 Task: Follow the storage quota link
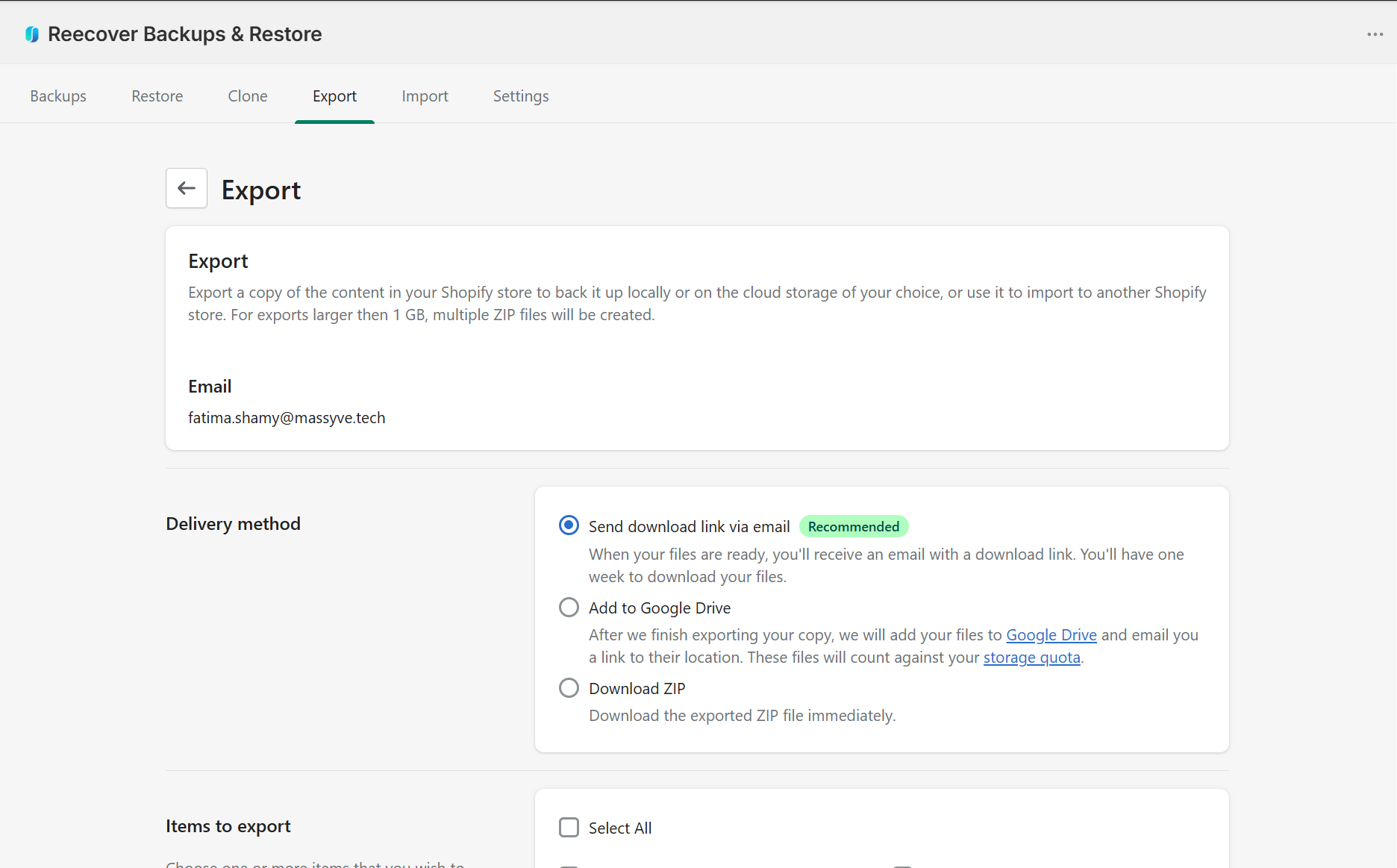click(x=1032, y=658)
